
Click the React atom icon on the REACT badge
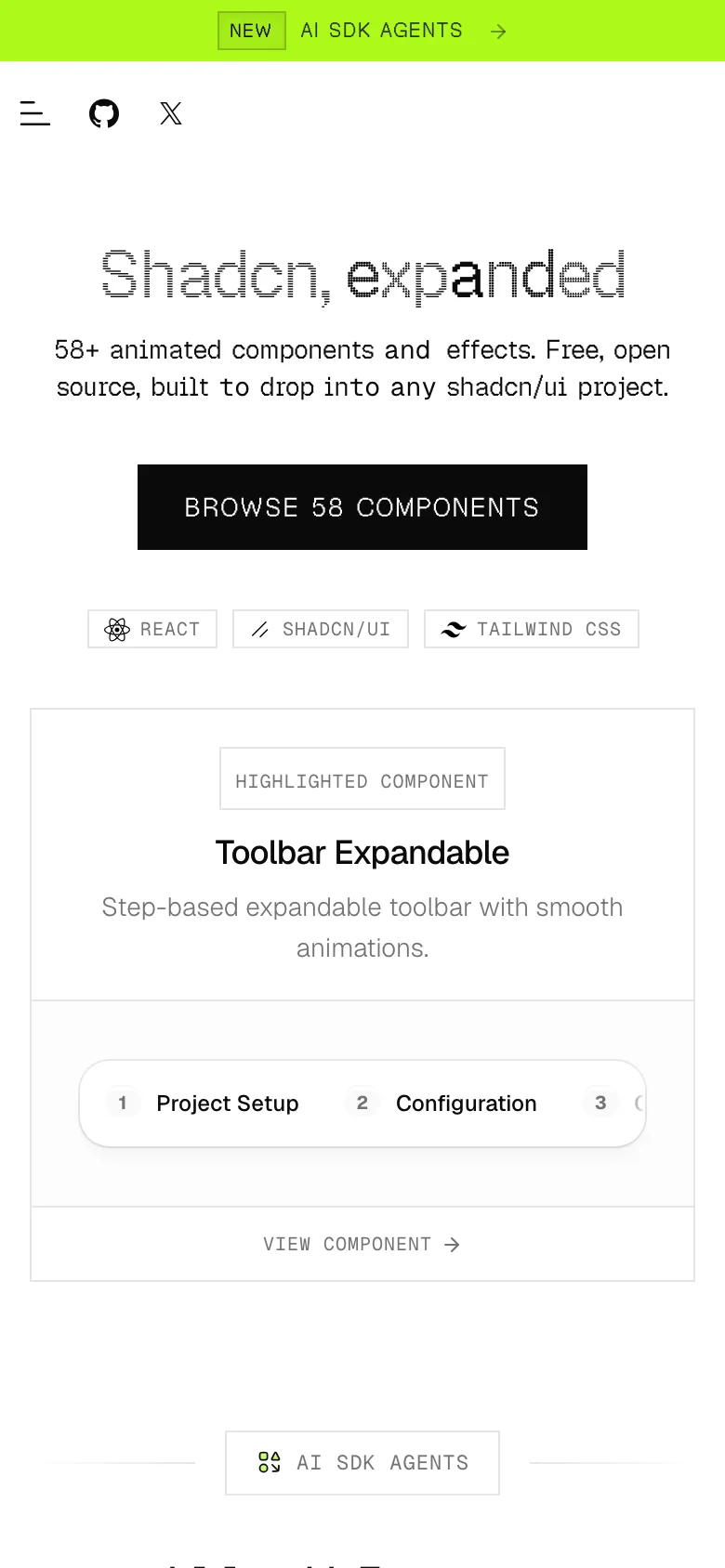coord(115,629)
